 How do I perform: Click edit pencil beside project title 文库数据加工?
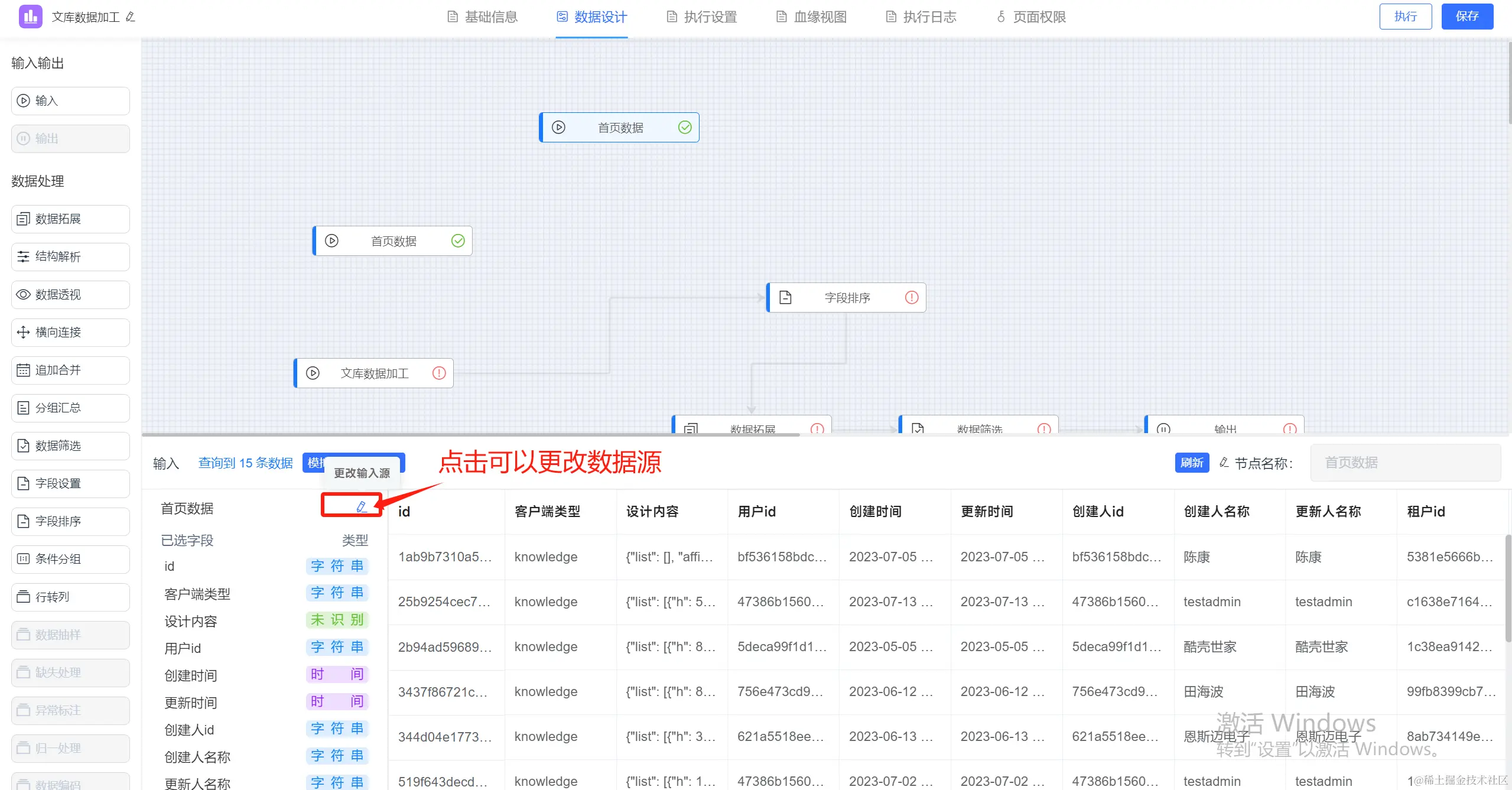(x=131, y=17)
